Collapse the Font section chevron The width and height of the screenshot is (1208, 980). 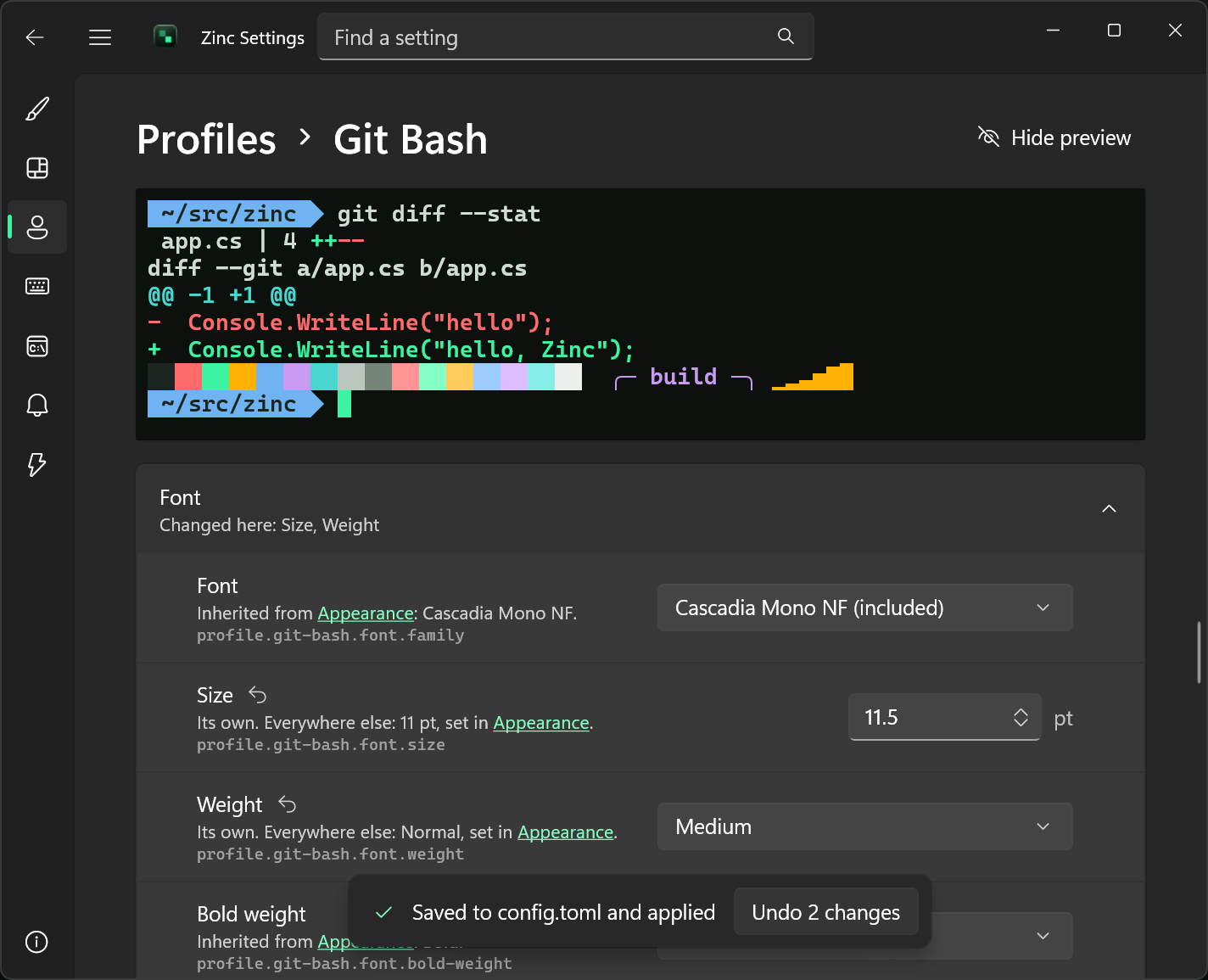pyautogui.click(x=1109, y=509)
